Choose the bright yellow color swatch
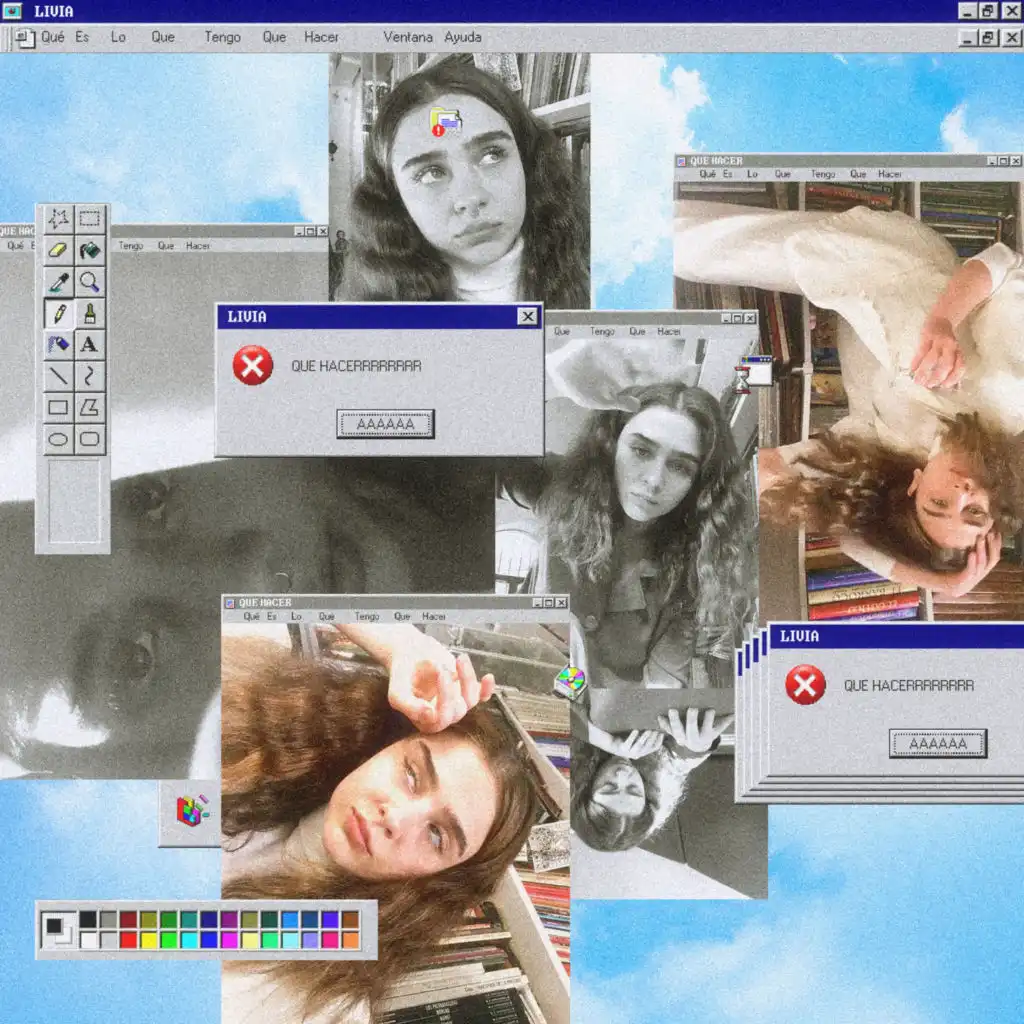Image resolution: width=1024 pixels, height=1024 pixels. pos(149,940)
